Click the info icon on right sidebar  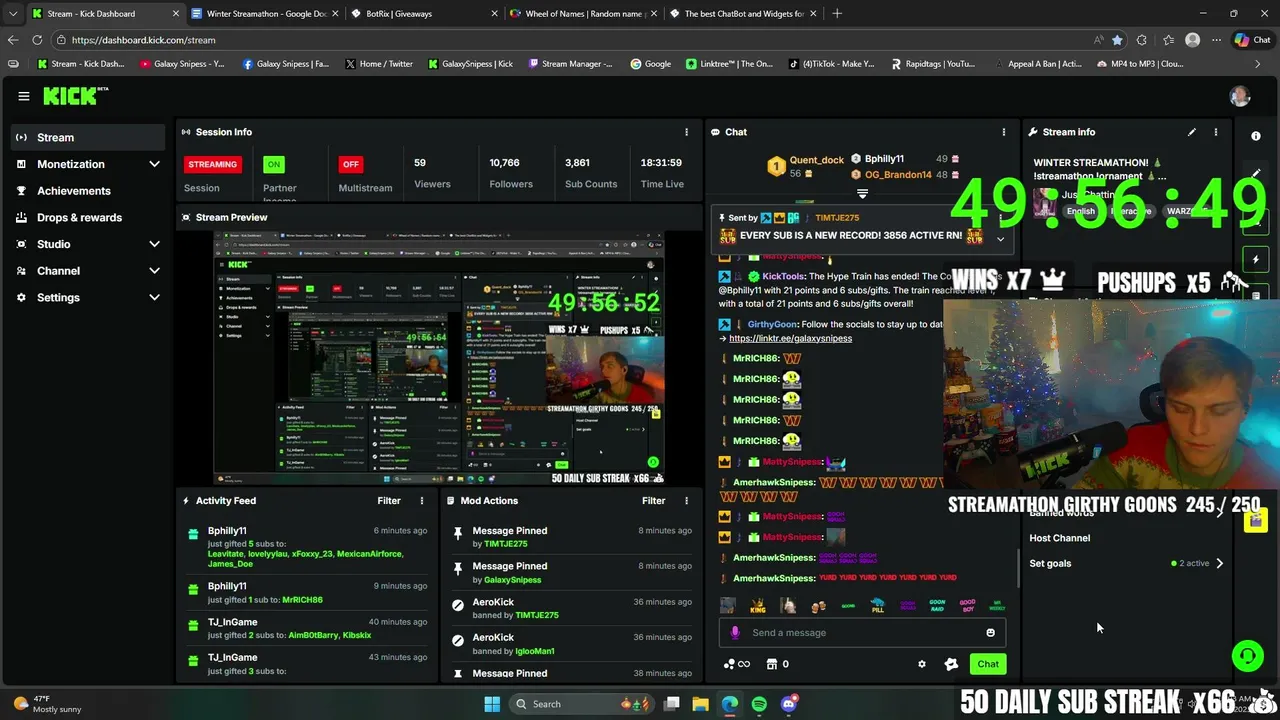[x=1256, y=136]
